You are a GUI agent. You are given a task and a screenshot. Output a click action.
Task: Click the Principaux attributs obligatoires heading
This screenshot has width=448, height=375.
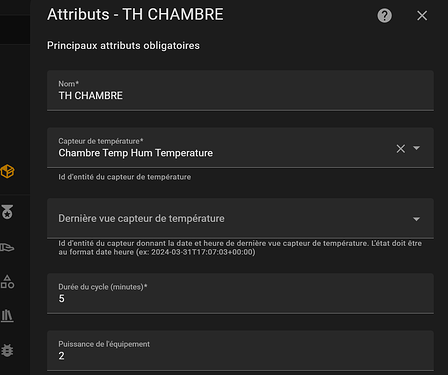(x=123, y=45)
